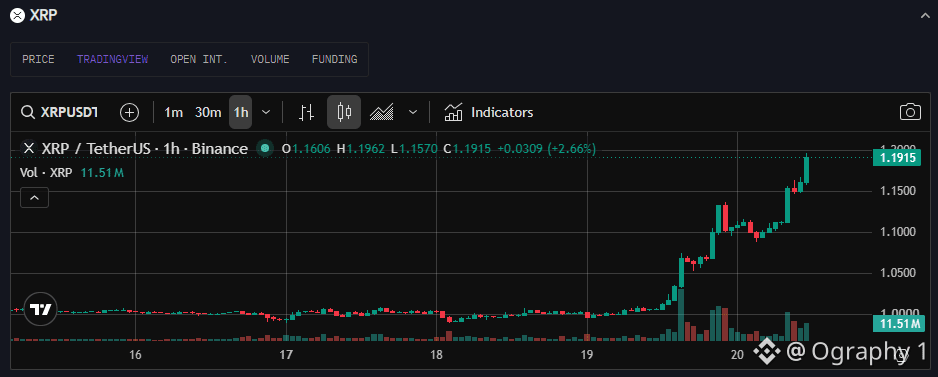The height and width of the screenshot is (377, 938).
Task: Click the compare or add symbol plus icon
Action: click(x=129, y=112)
